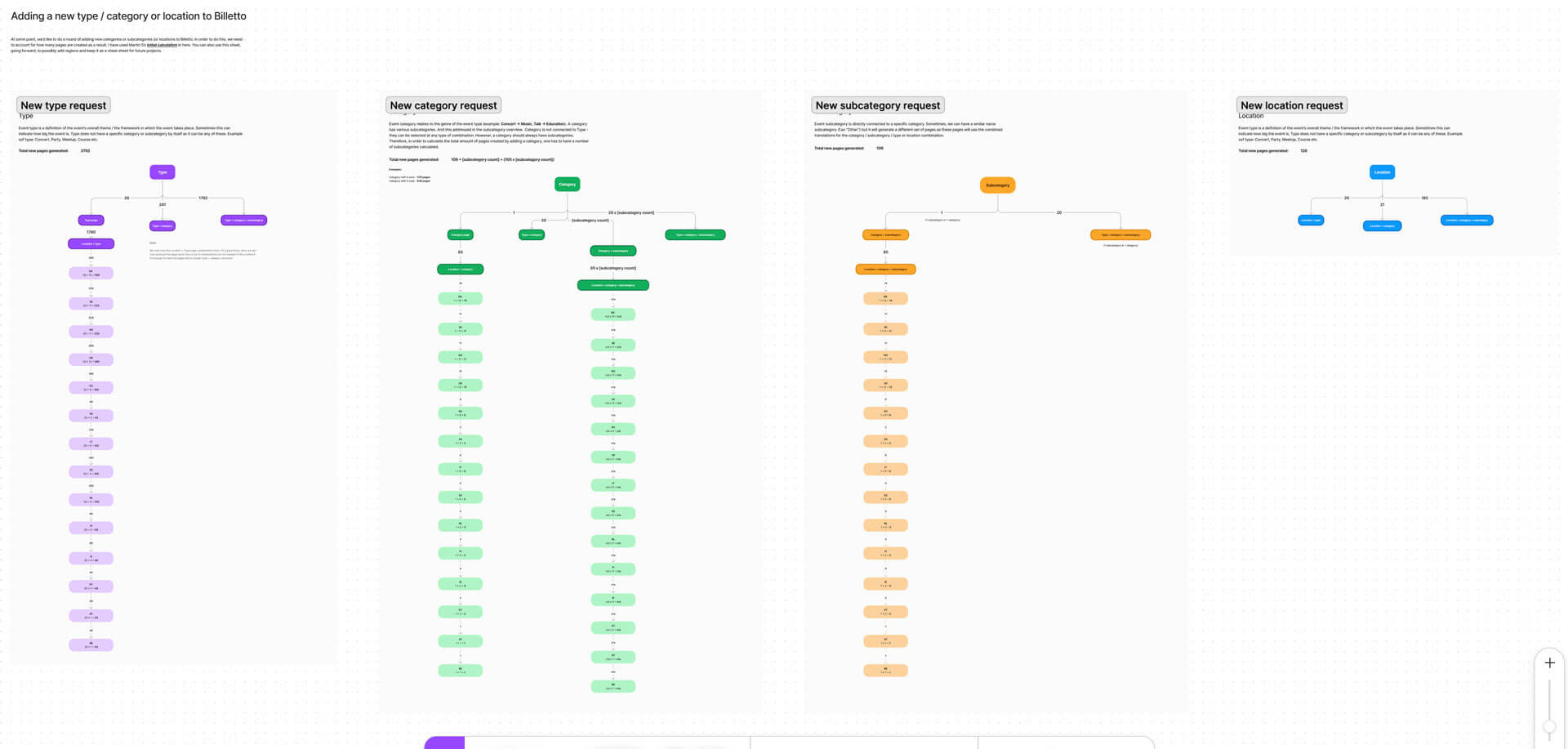Select the purple 'Type + category' node
Viewport: 1568px width, 749px height.
click(x=163, y=226)
